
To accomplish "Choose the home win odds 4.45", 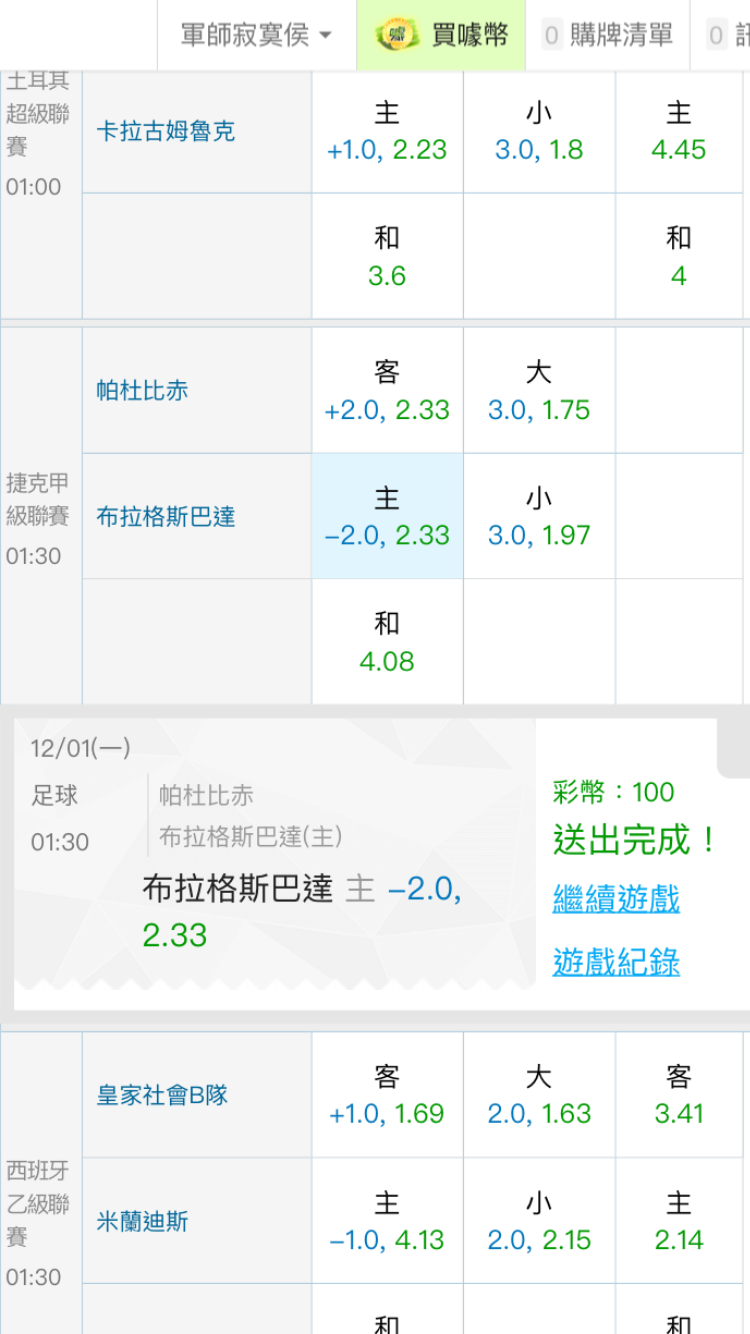I will click(679, 131).
